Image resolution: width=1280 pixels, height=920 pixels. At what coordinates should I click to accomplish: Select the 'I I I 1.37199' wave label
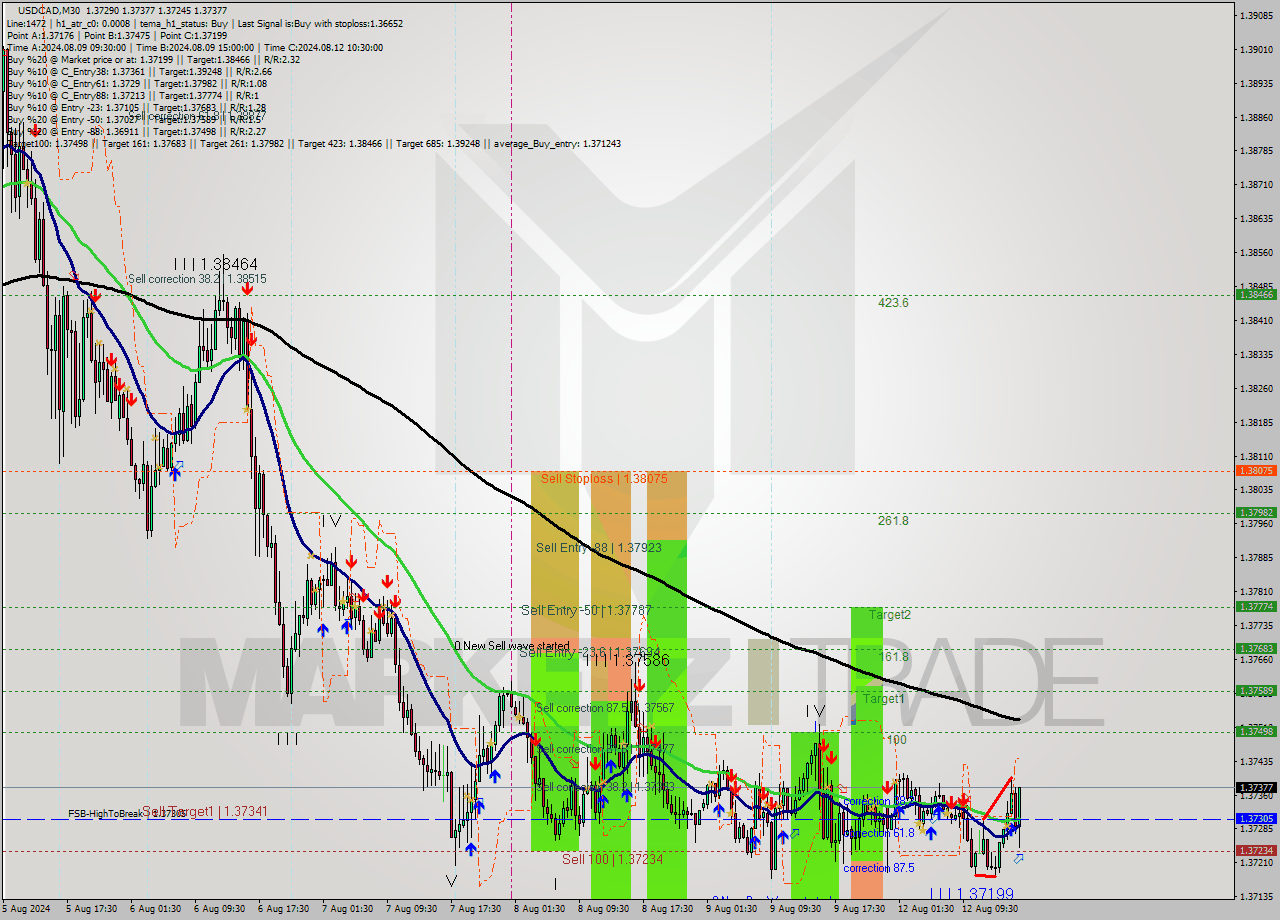972,893
